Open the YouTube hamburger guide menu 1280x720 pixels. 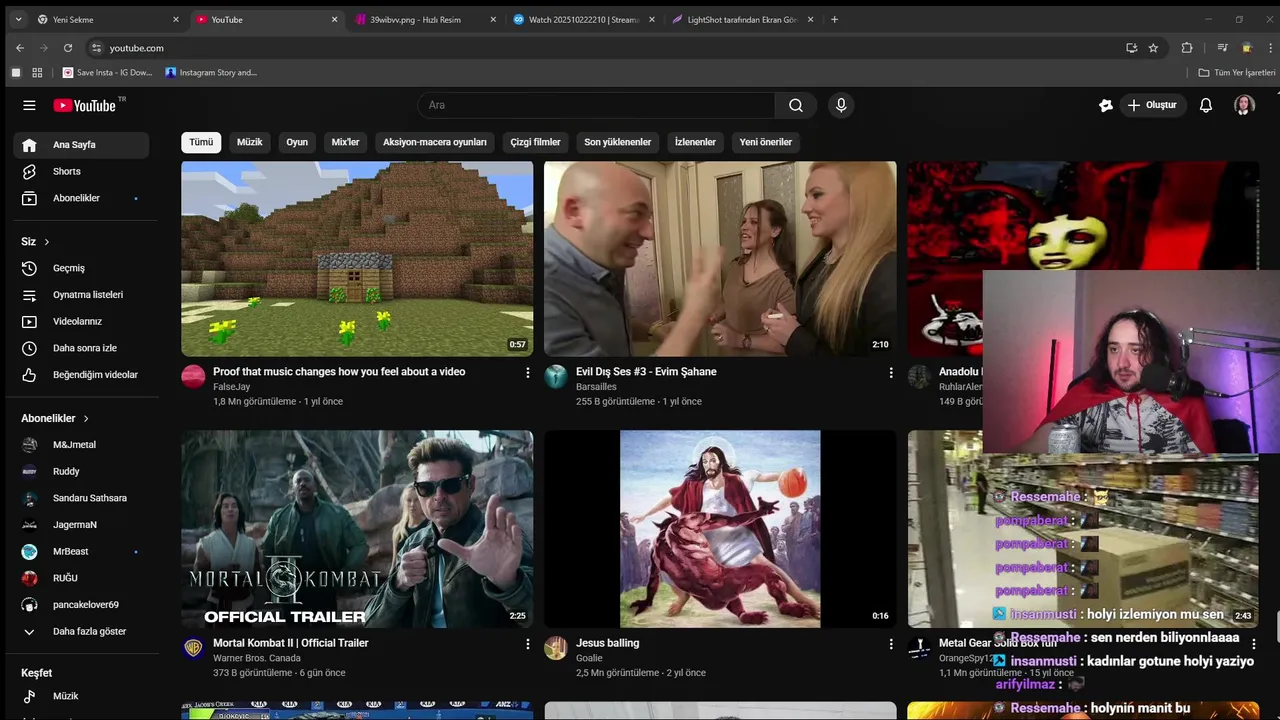click(x=29, y=105)
